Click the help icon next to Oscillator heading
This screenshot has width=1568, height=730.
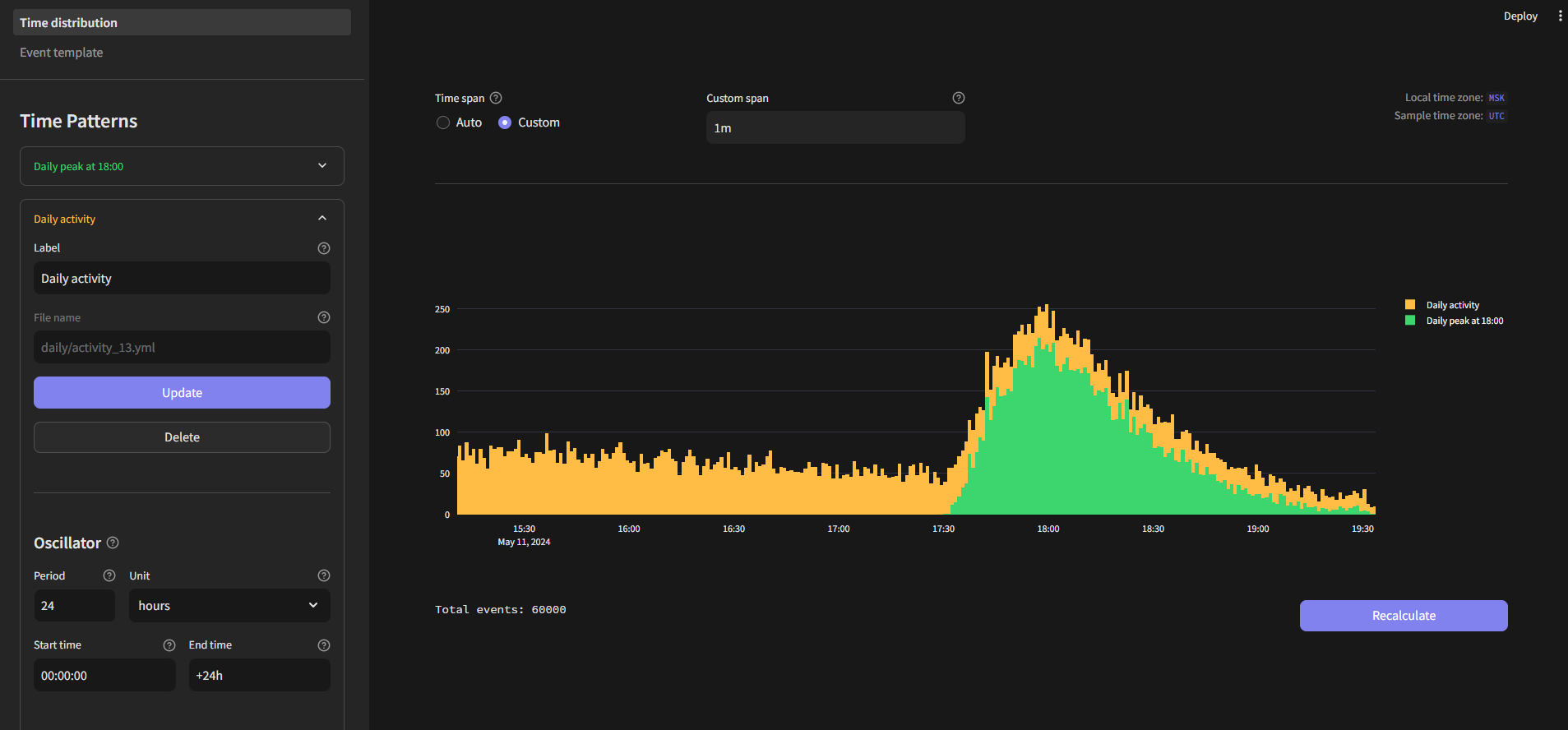[113, 543]
